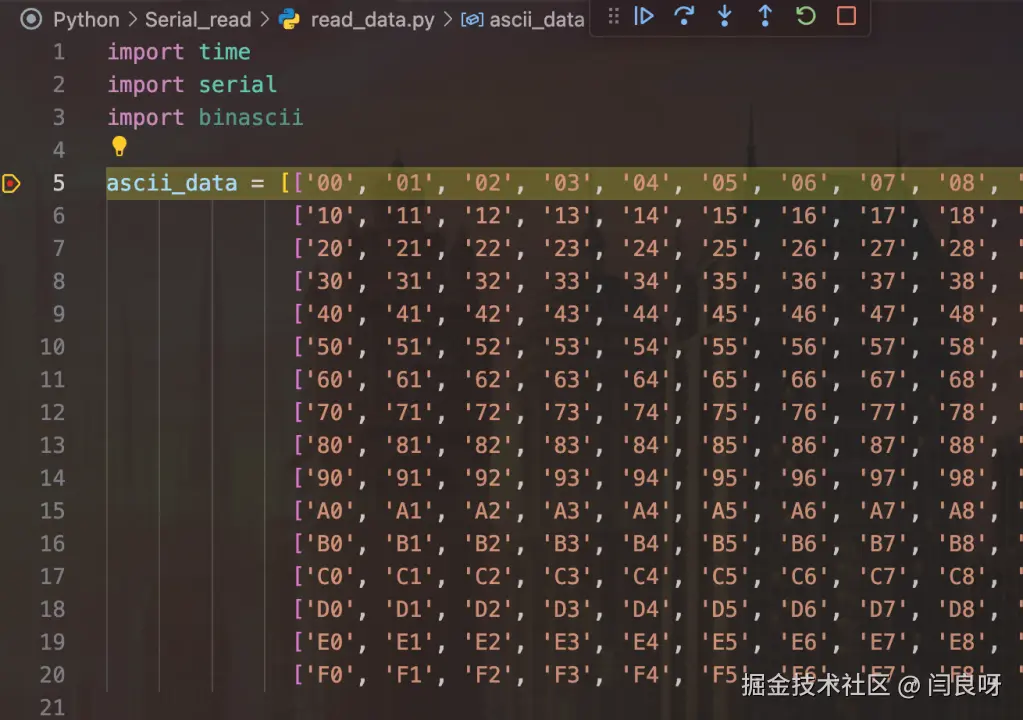Click the '88' string on line 13
The height and width of the screenshot is (720, 1023).
[x=962, y=445]
